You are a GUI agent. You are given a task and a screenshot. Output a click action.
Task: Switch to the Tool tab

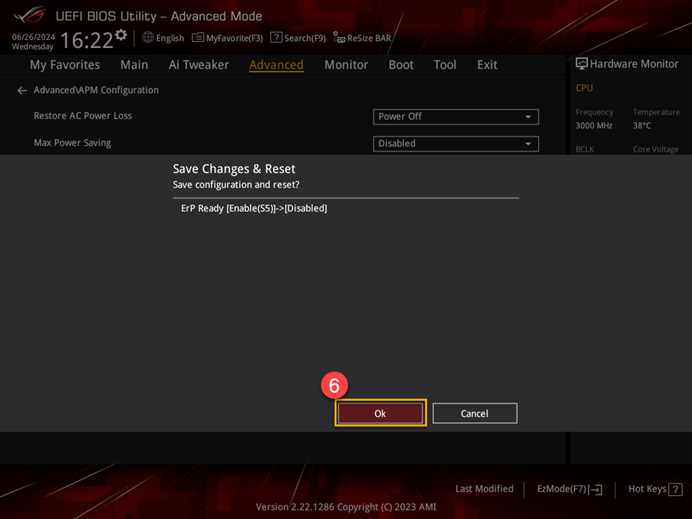445,65
